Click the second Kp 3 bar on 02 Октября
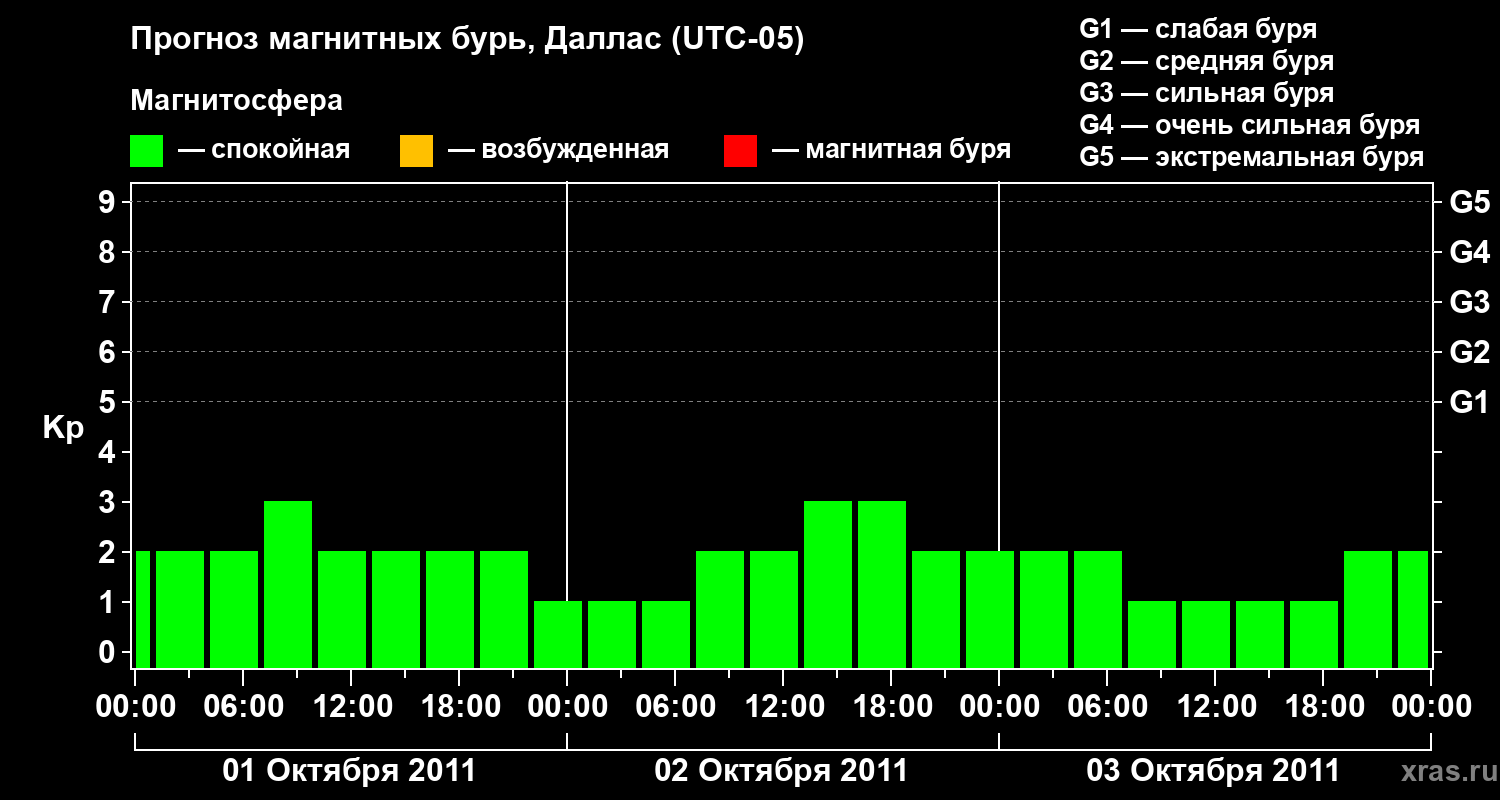This screenshot has height=800, width=1500. pos(882,584)
